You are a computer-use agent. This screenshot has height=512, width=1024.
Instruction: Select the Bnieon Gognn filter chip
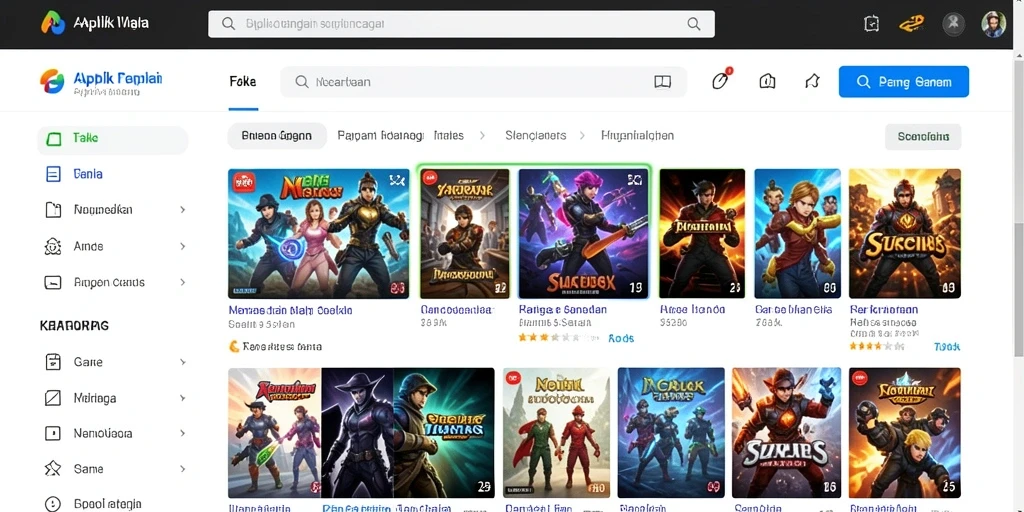(x=277, y=136)
